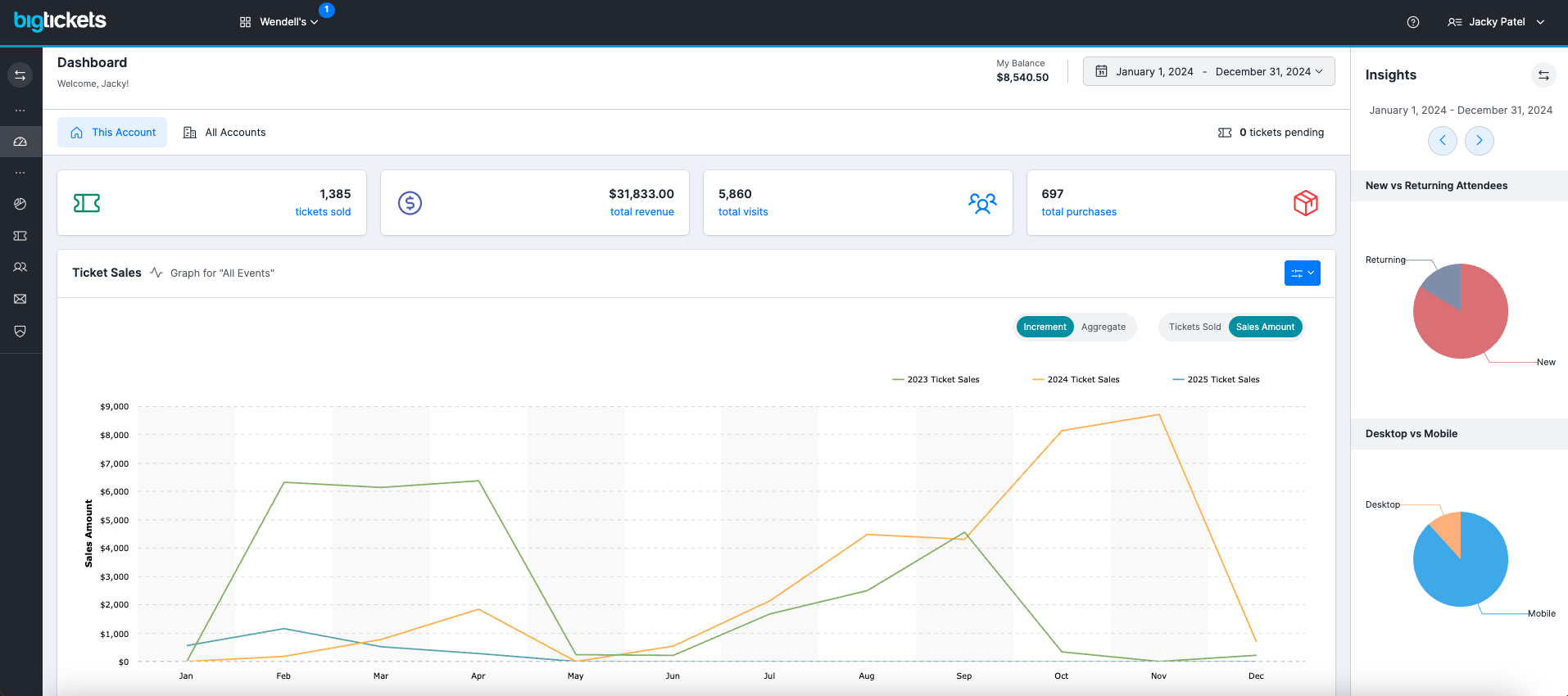Viewport: 1568px width, 696px height.
Task: Click the total visits link
Action: pos(743,212)
